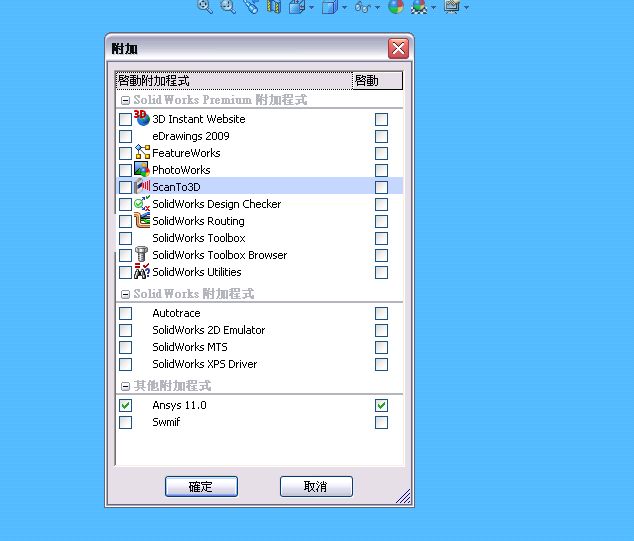The height and width of the screenshot is (541, 634).
Task: Check SolidWorks Routing startup checkbox on right
Action: click(381, 221)
